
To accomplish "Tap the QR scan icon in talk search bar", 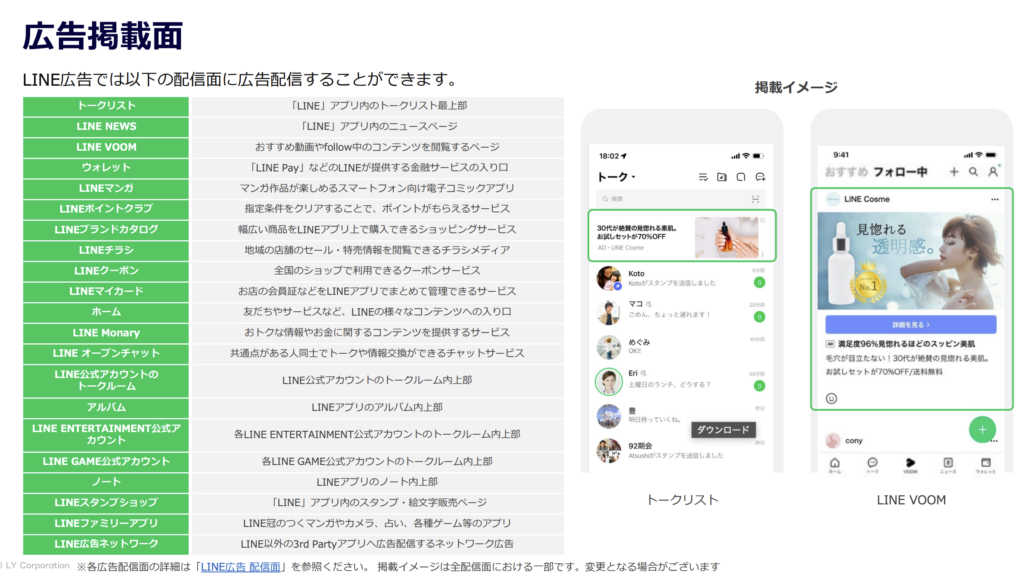I will point(756,199).
